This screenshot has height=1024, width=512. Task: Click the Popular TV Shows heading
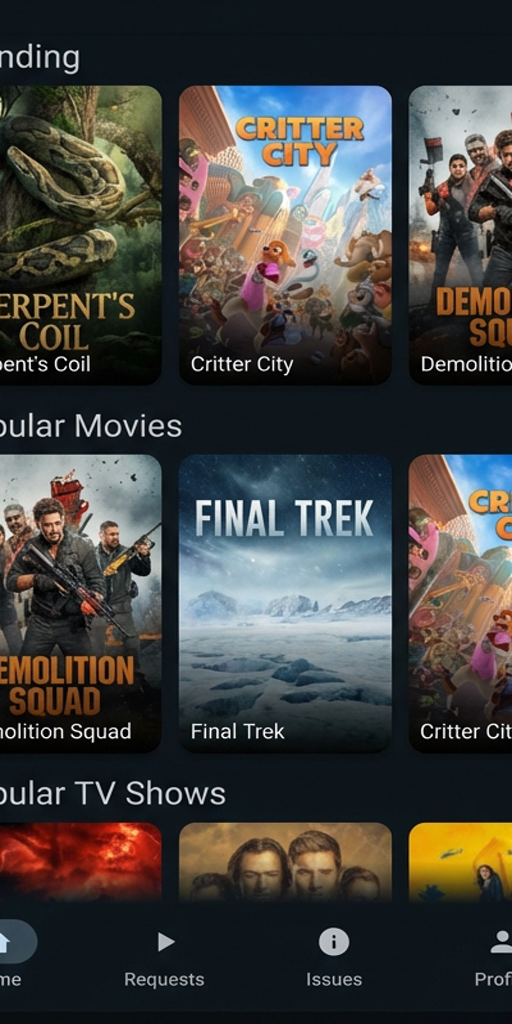point(112,794)
